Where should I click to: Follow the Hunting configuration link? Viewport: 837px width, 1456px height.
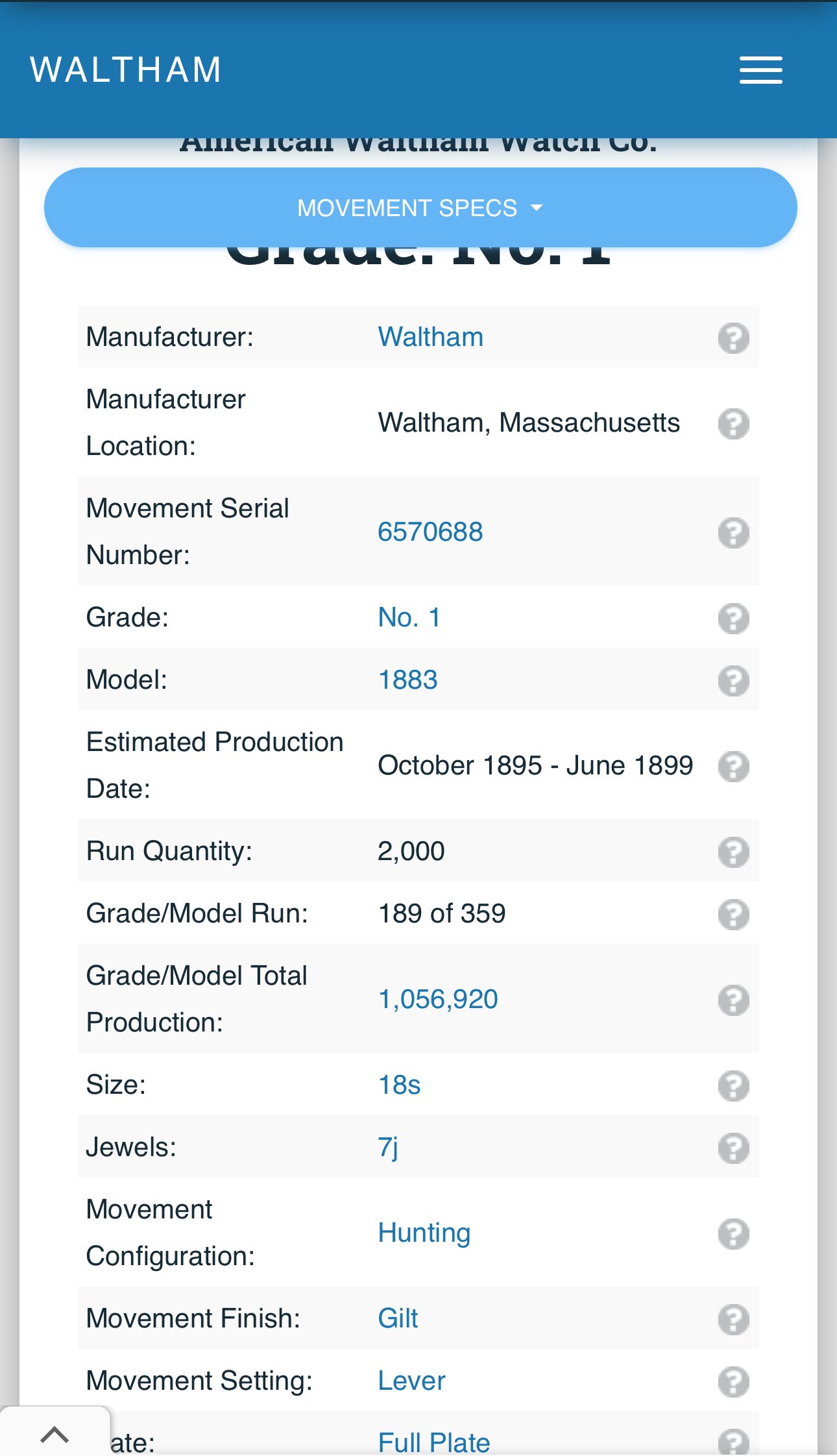click(424, 1233)
